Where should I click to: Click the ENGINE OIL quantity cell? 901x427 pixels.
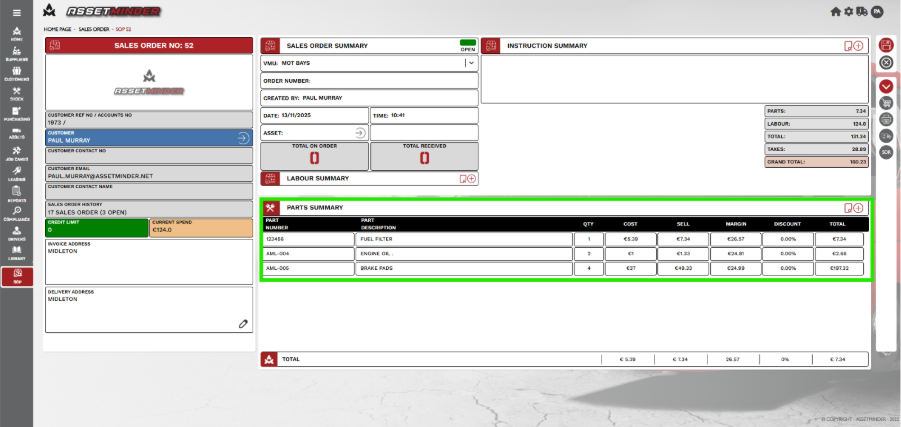pyautogui.click(x=588, y=254)
